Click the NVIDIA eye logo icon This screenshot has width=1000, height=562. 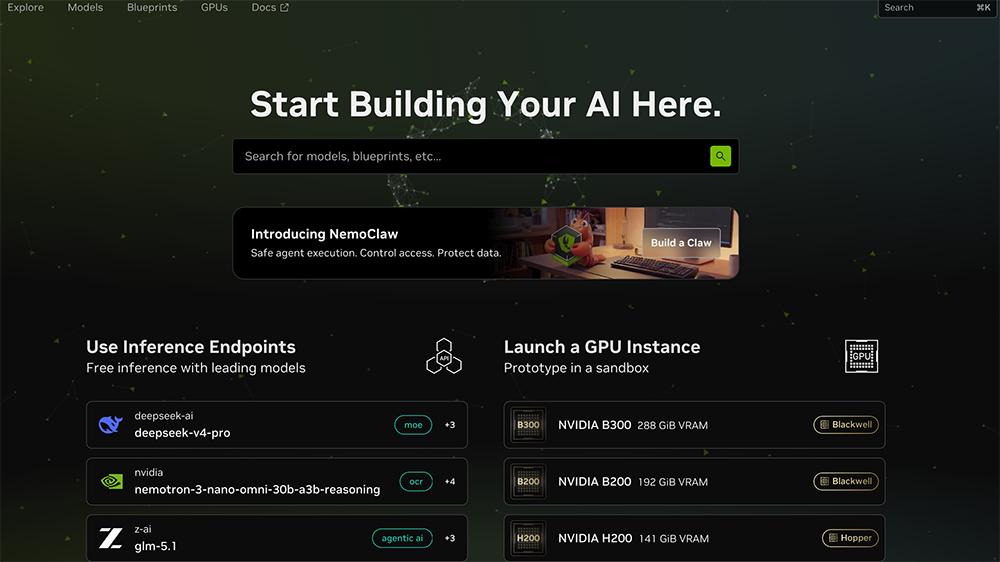tap(112, 482)
